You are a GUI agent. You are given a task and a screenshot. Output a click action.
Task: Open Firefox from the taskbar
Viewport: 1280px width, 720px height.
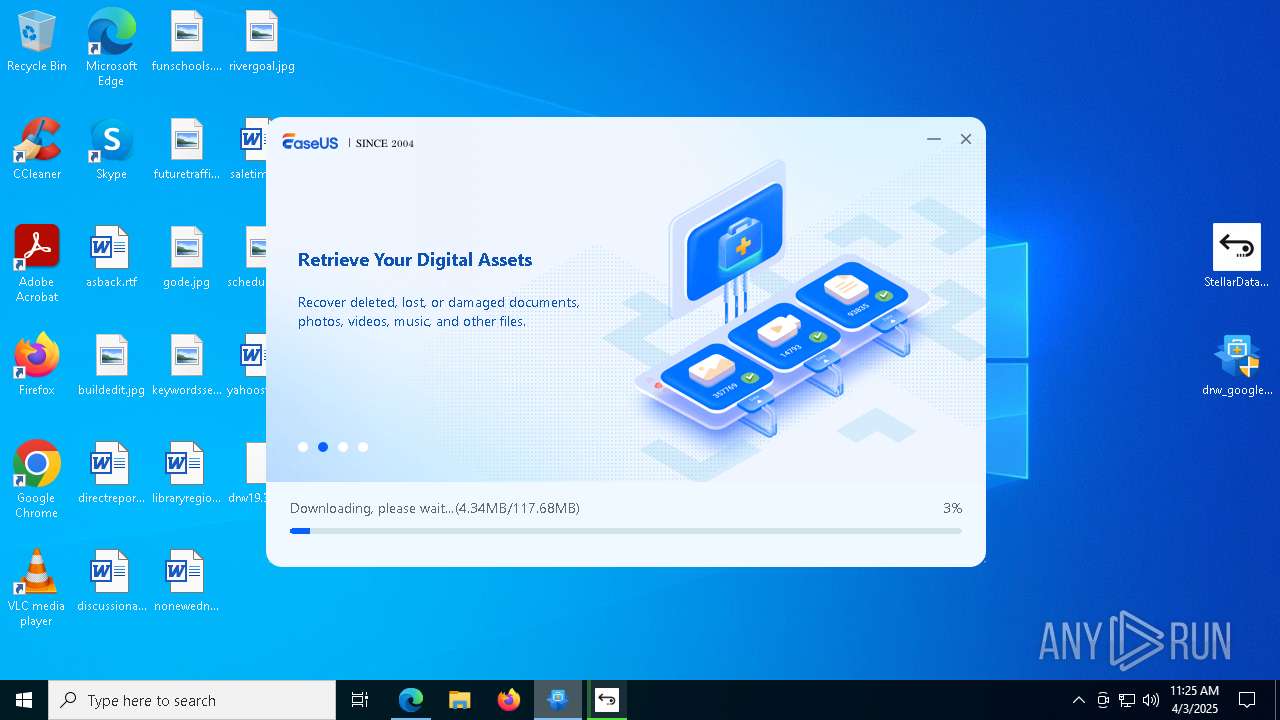[x=508, y=700]
